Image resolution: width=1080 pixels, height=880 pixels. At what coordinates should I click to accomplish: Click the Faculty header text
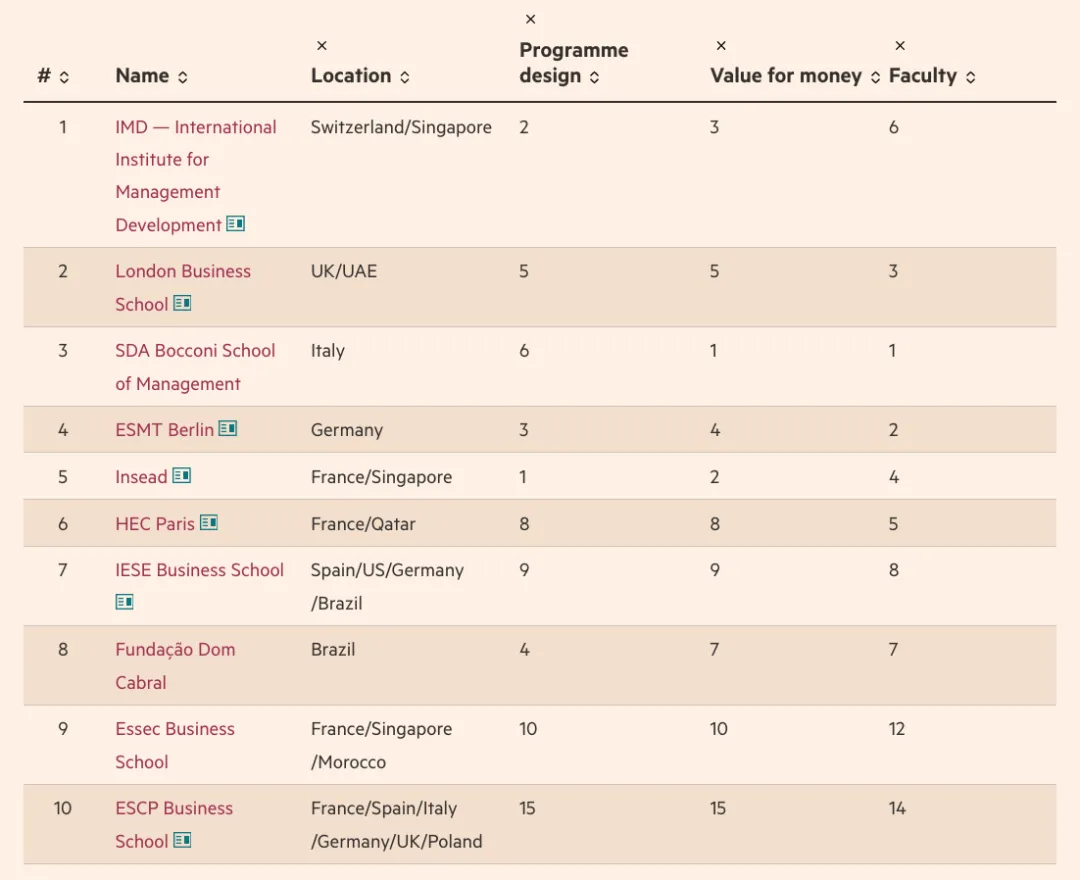point(923,75)
